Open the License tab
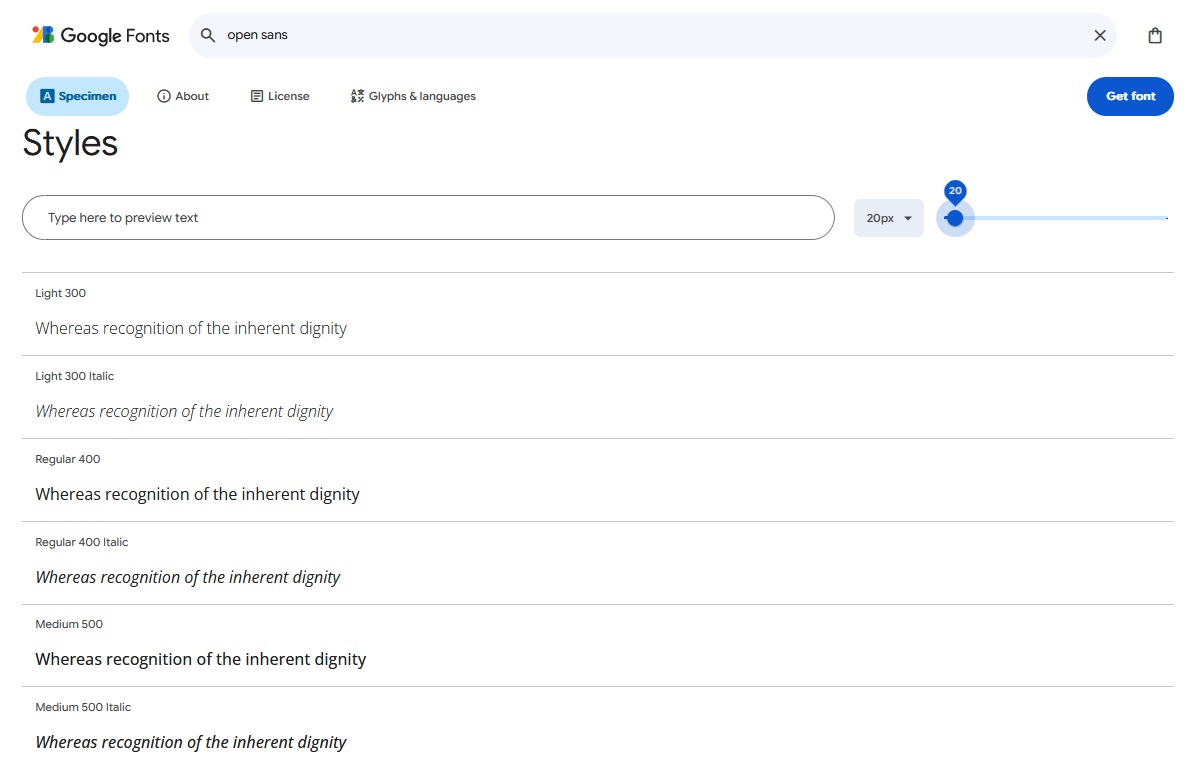Screen dimensions: 1204x764 [x=280, y=97]
